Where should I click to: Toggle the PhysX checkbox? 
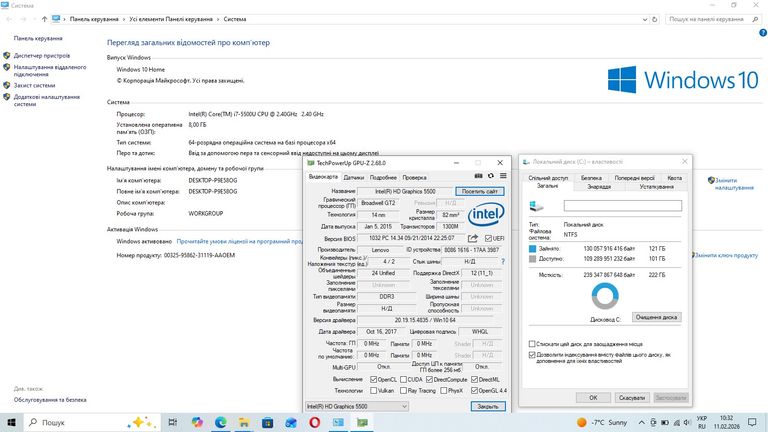[x=443, y=390]
